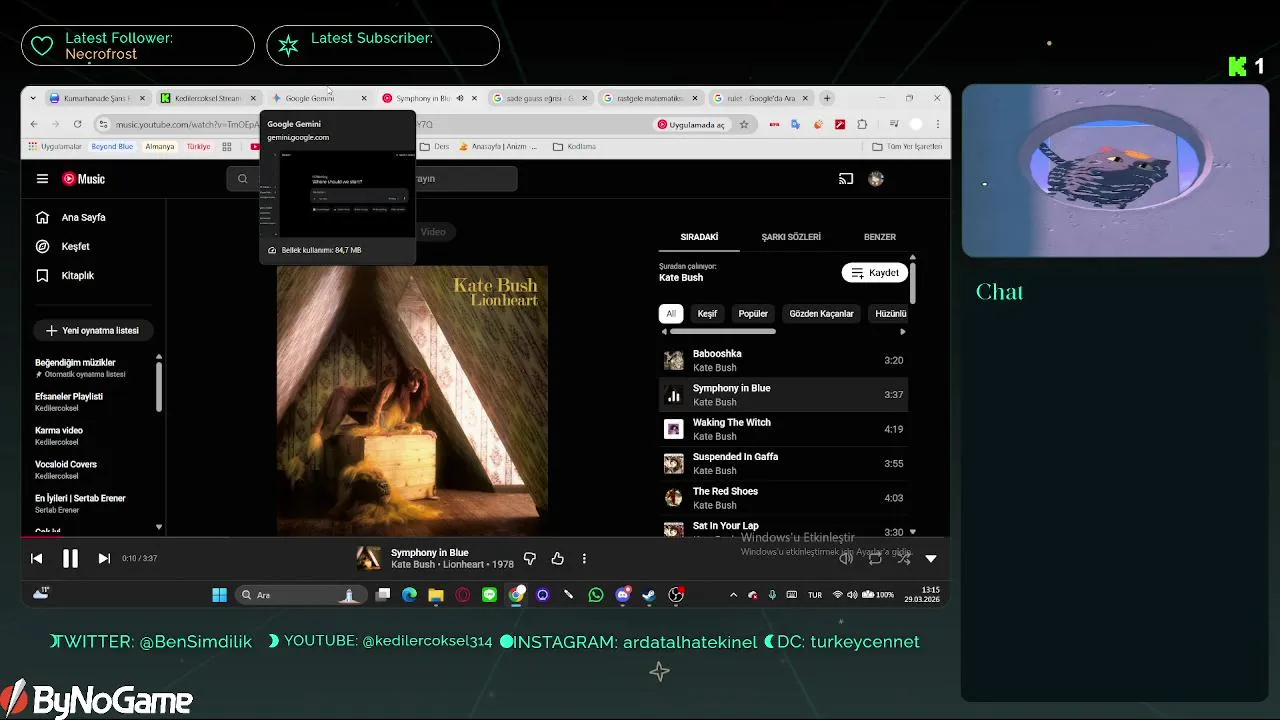
Task: Play Babooshka from the queue
Action: pos(783,360)
